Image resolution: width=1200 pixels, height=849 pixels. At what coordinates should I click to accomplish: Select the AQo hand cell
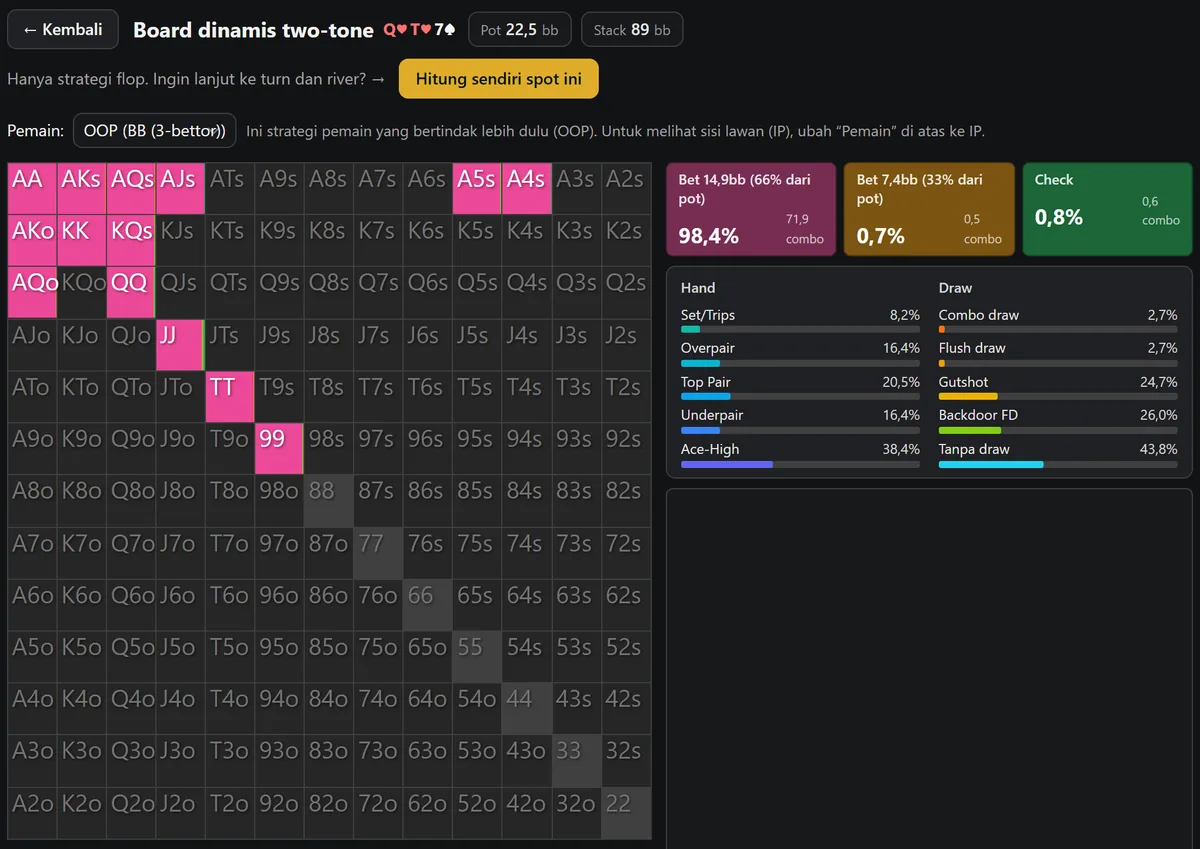pyautogui.click(x=32, y=293)
